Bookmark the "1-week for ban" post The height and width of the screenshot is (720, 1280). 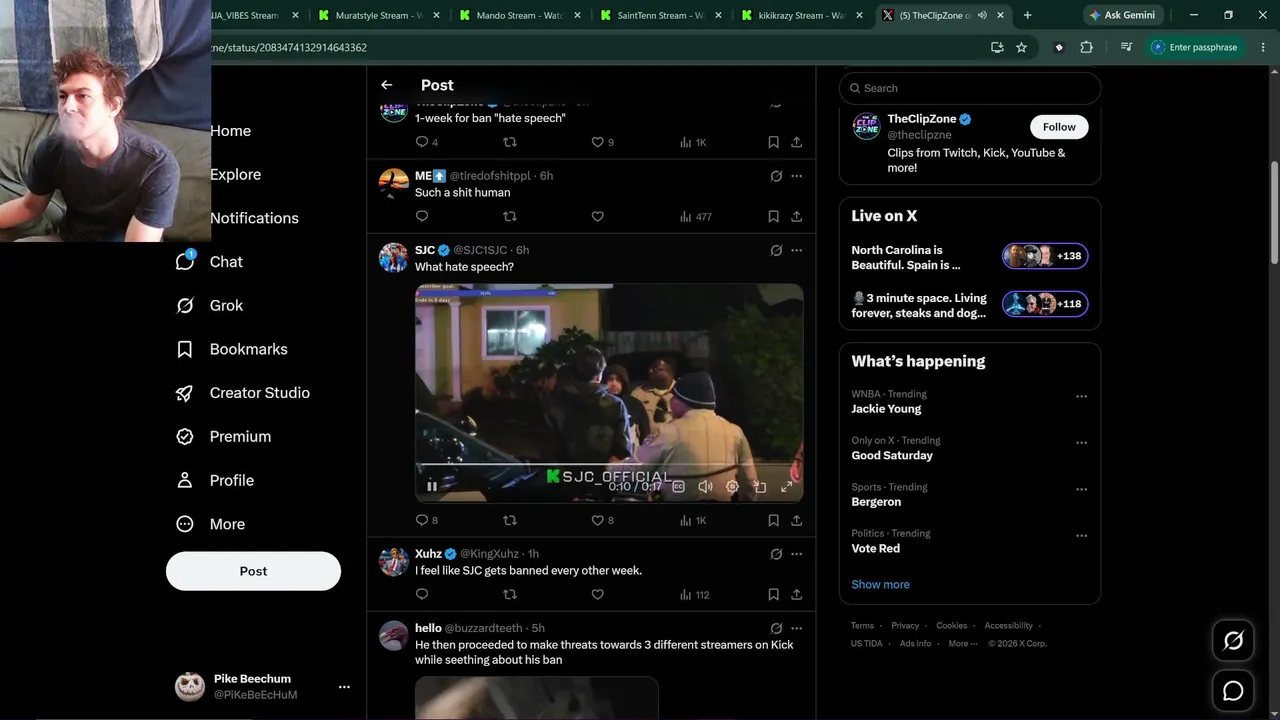[773, 142]
